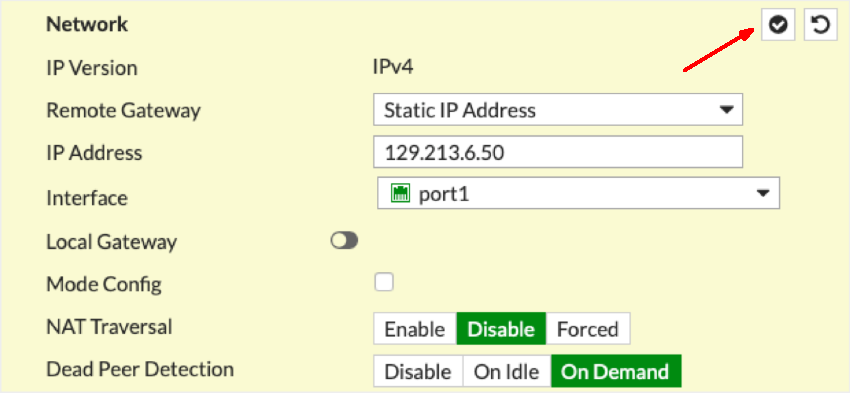
Task: Click into the IP Address field 129.213.6.50
Action: pos(558,152)
